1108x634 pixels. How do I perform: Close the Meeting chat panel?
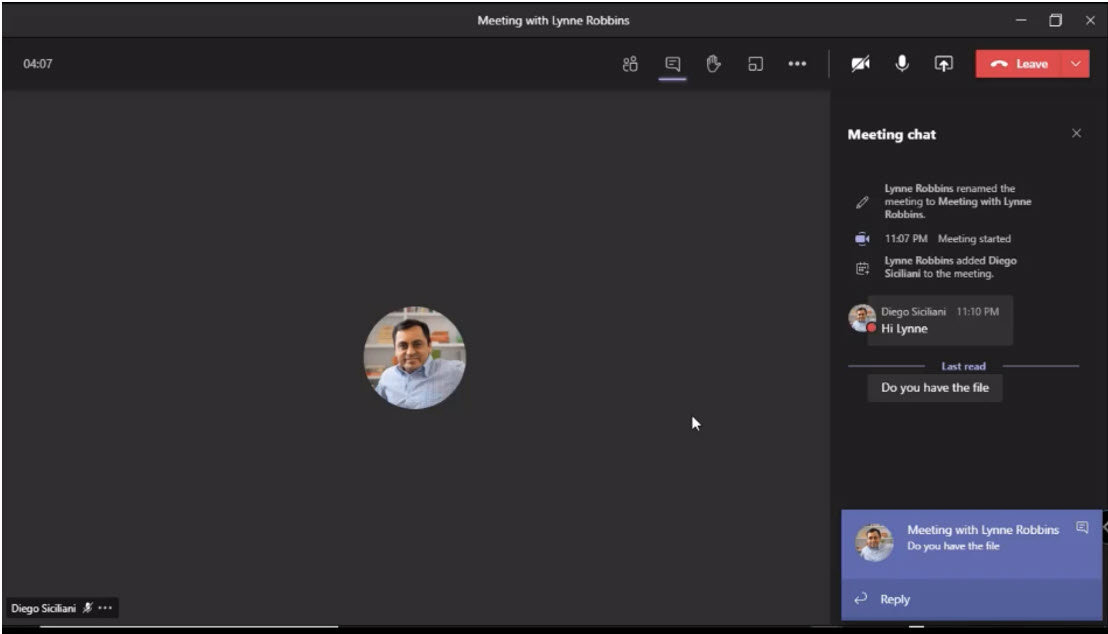(1076, 134)
